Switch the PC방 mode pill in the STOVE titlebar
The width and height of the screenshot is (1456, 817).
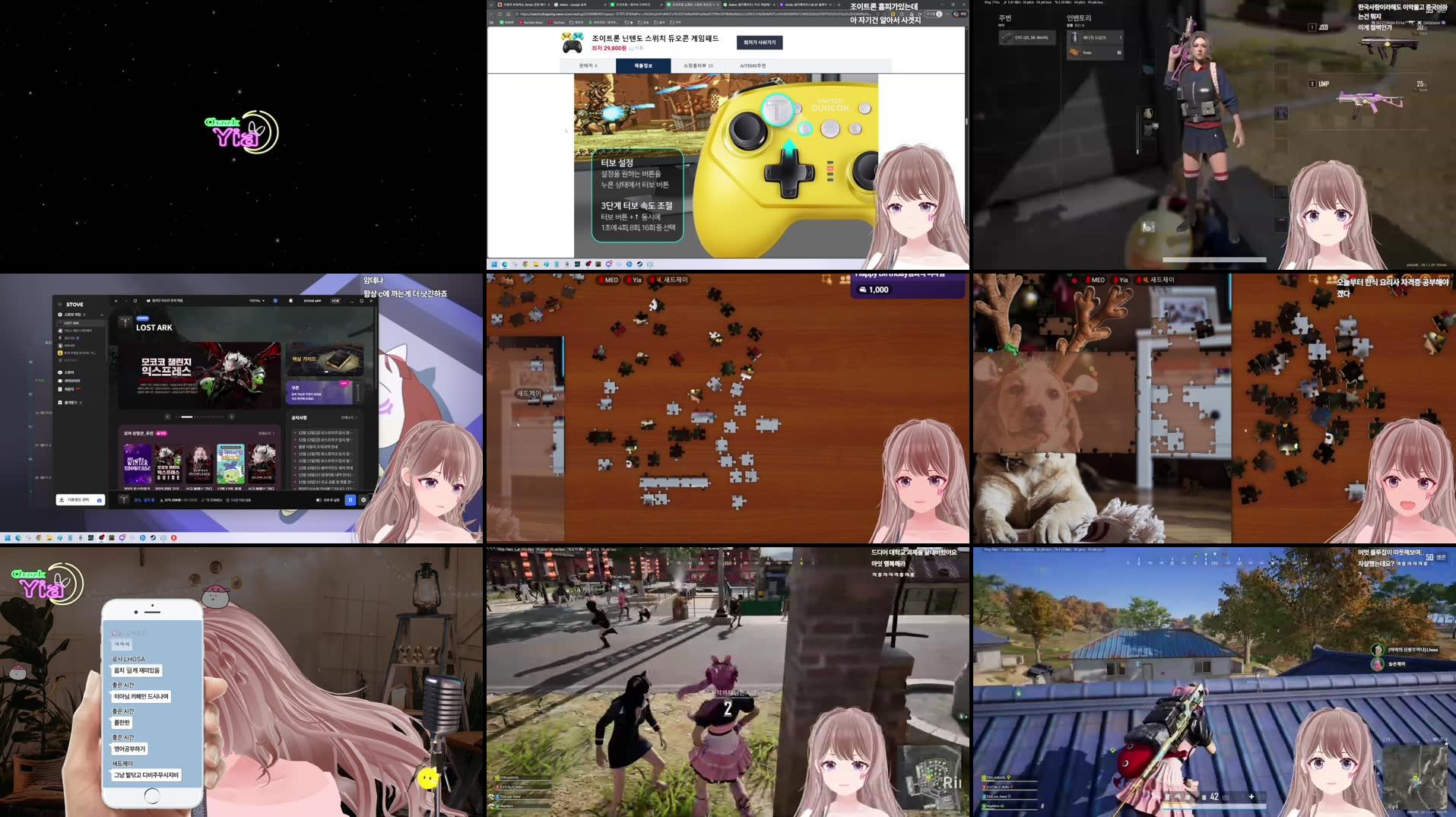pos(335,301)
